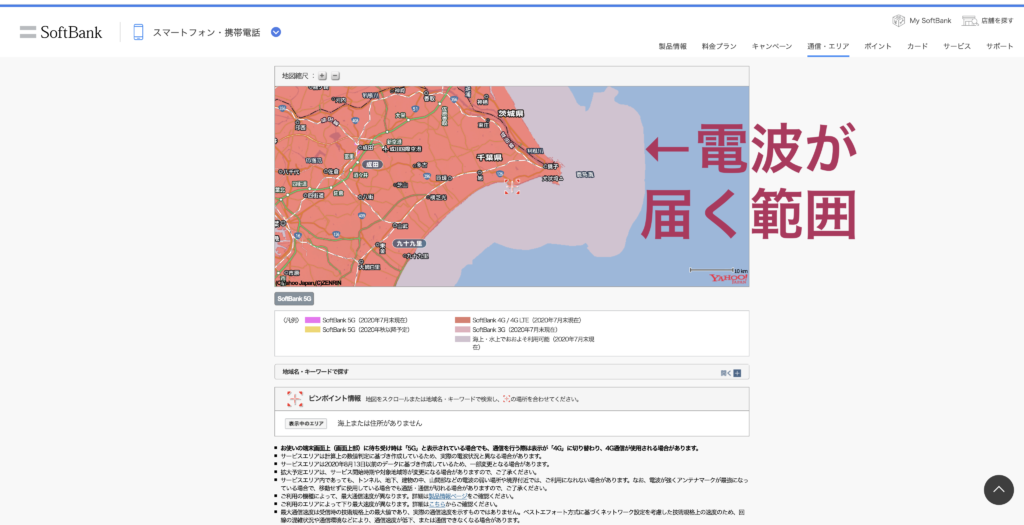The height and width of the screenshot is (525, 1024).
Task: Click the store icon beside 店舗を探す
Action: [970, 21]
